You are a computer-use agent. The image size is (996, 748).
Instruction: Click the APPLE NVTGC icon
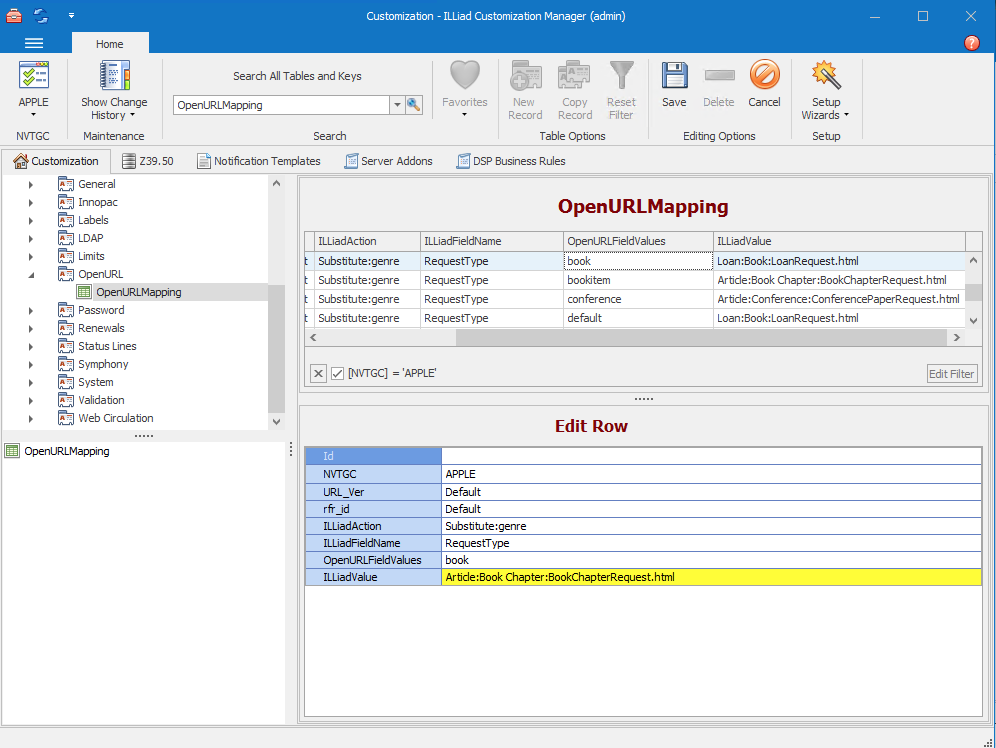tap(33, 78)
